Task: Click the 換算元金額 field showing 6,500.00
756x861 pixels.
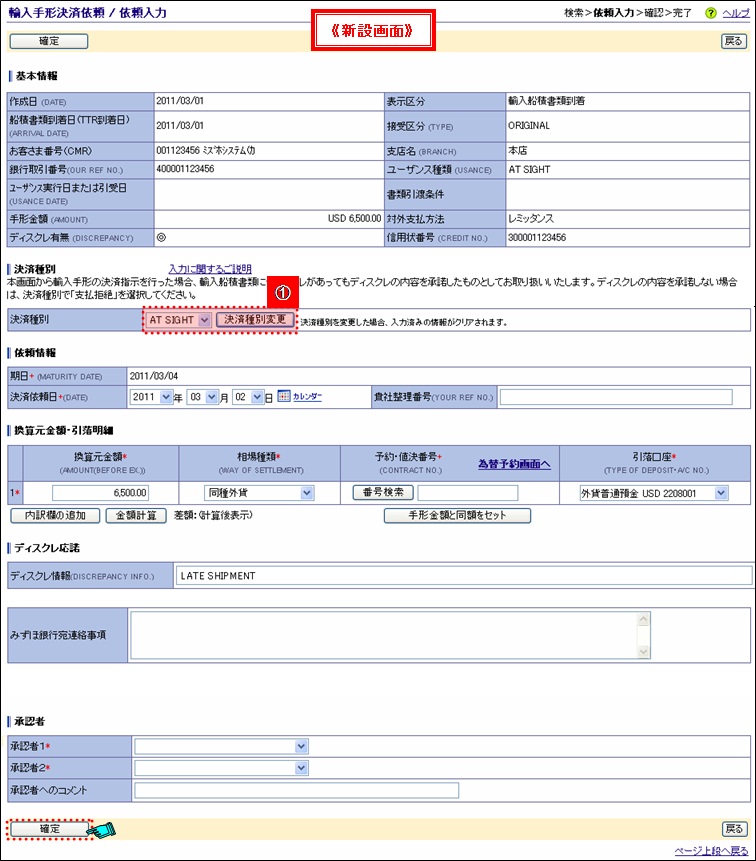Action: tap(100, 493)
